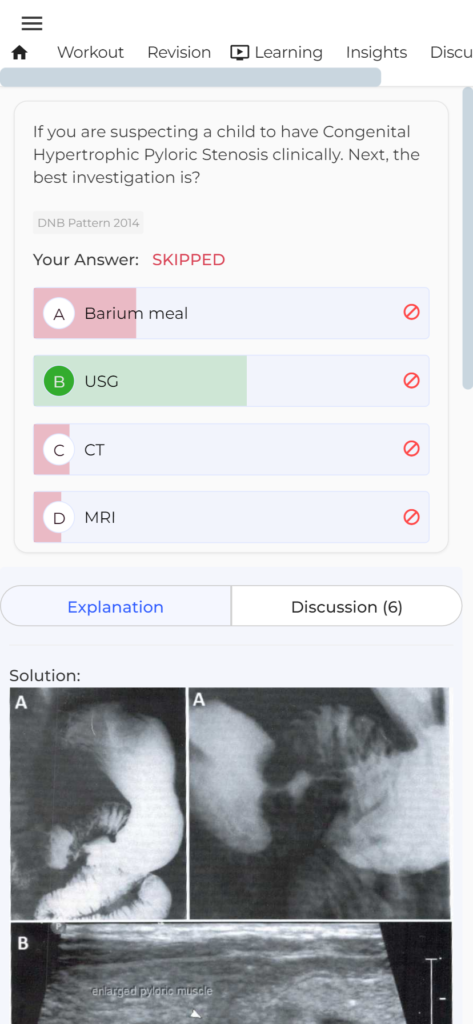Click the horizontal progress bar
This screenshot has height=1024, width=473.
click(x=190, y=77)
